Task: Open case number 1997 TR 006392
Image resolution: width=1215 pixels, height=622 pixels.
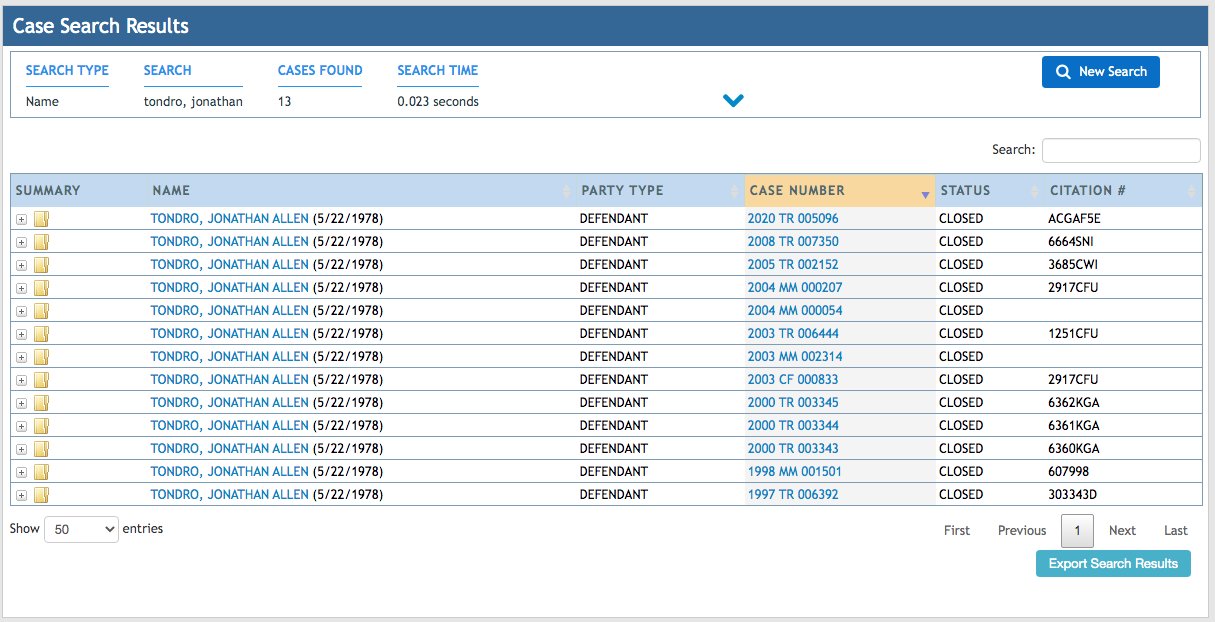Action: [793, 494]
